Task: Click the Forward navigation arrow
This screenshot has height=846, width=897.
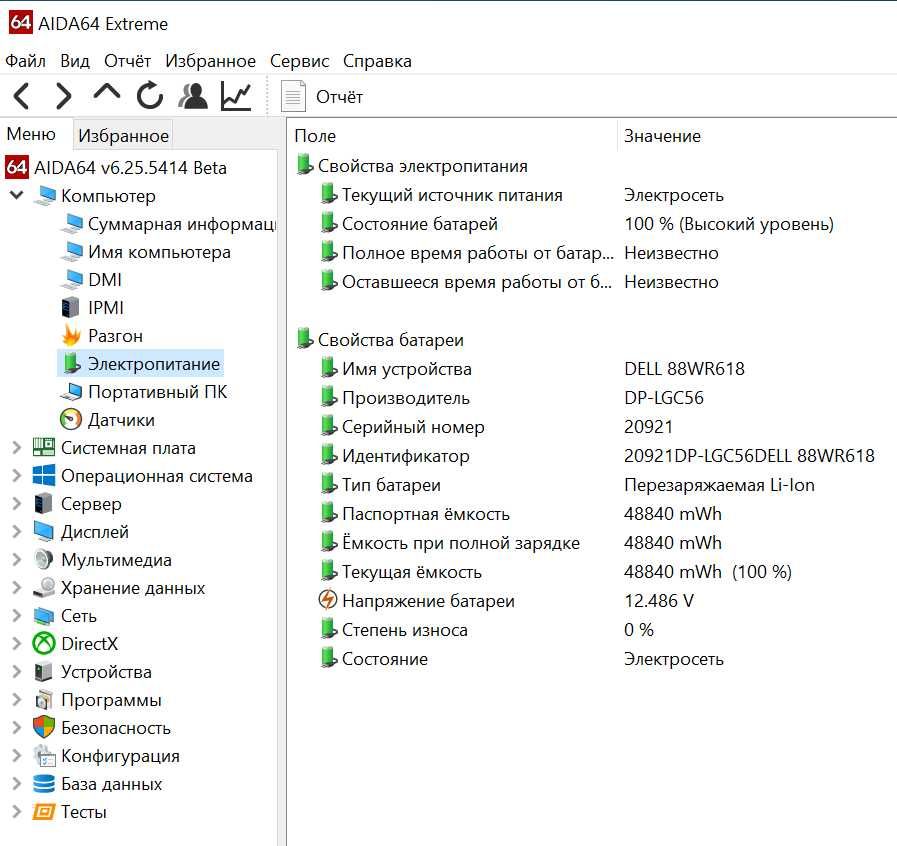Action: [x=63, y=96]
